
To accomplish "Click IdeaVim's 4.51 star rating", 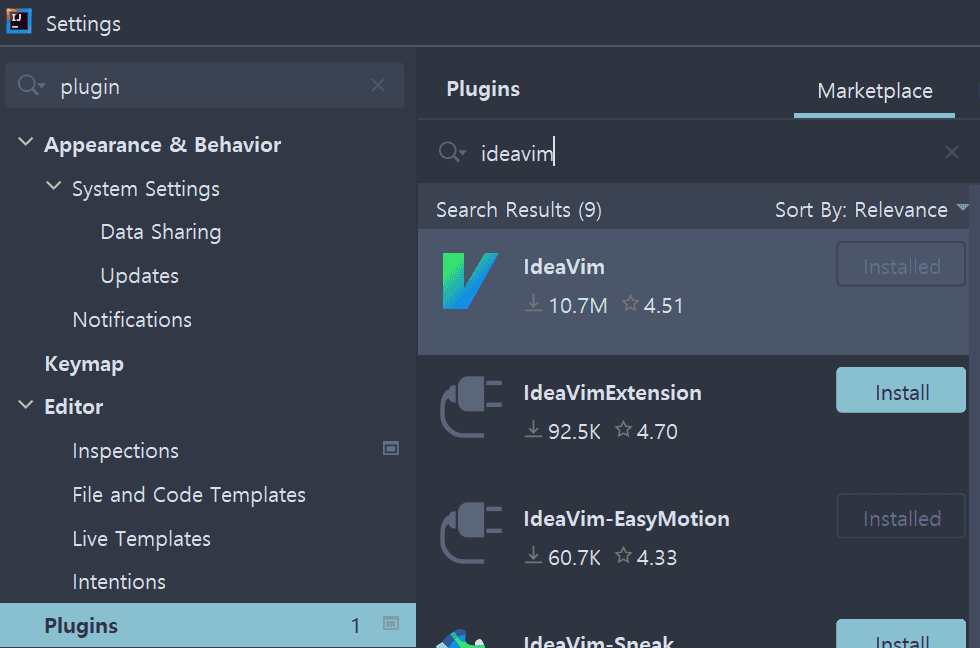I will [x=652, y=306].
